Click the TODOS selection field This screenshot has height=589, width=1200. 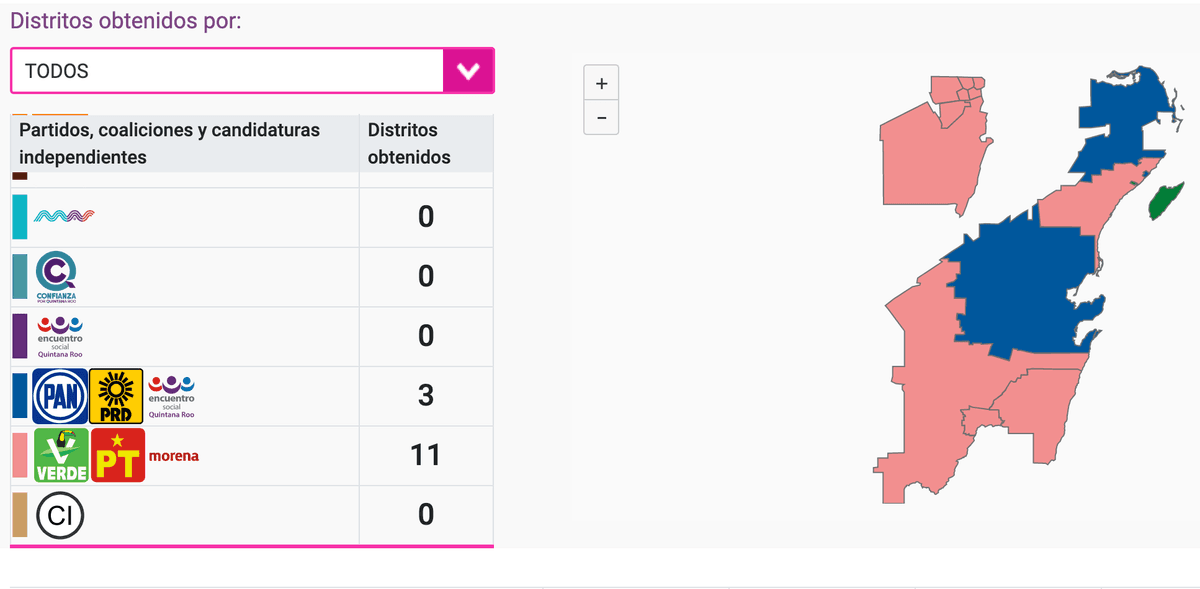coord(227,71)
